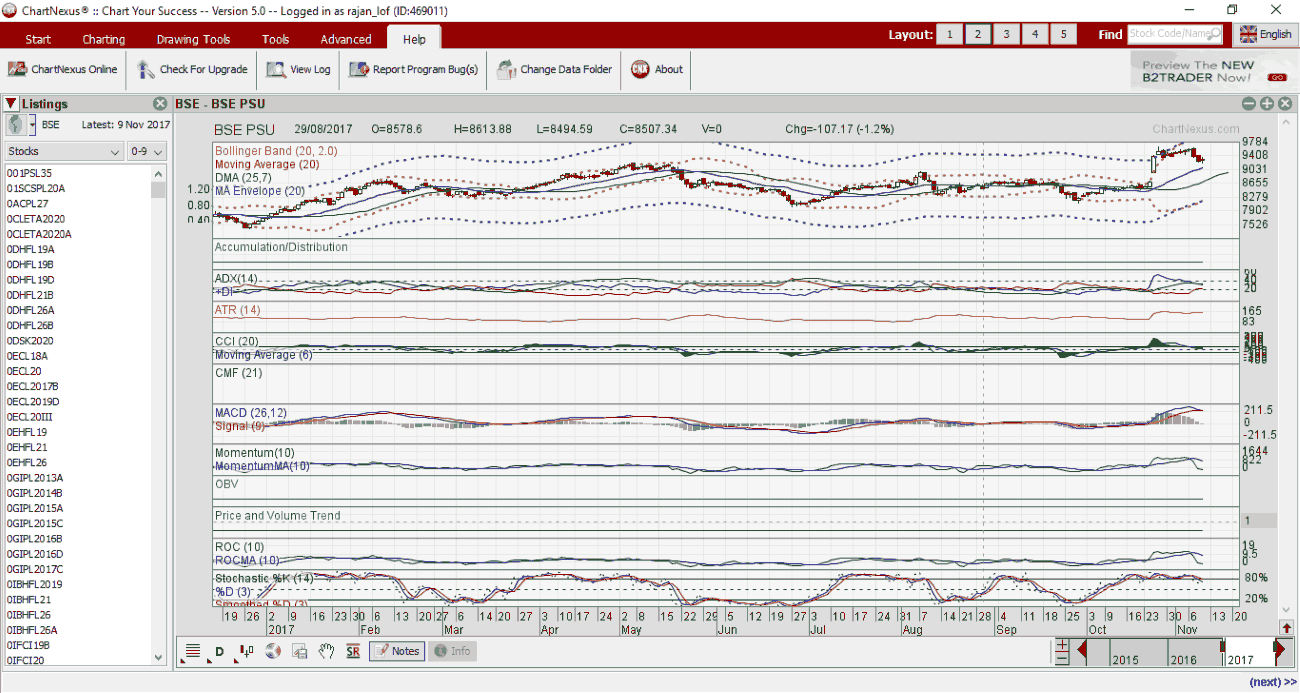Switch to the Charting tab
The width and height of the screenshot is (1300, 693).
[x=104, y=39]
